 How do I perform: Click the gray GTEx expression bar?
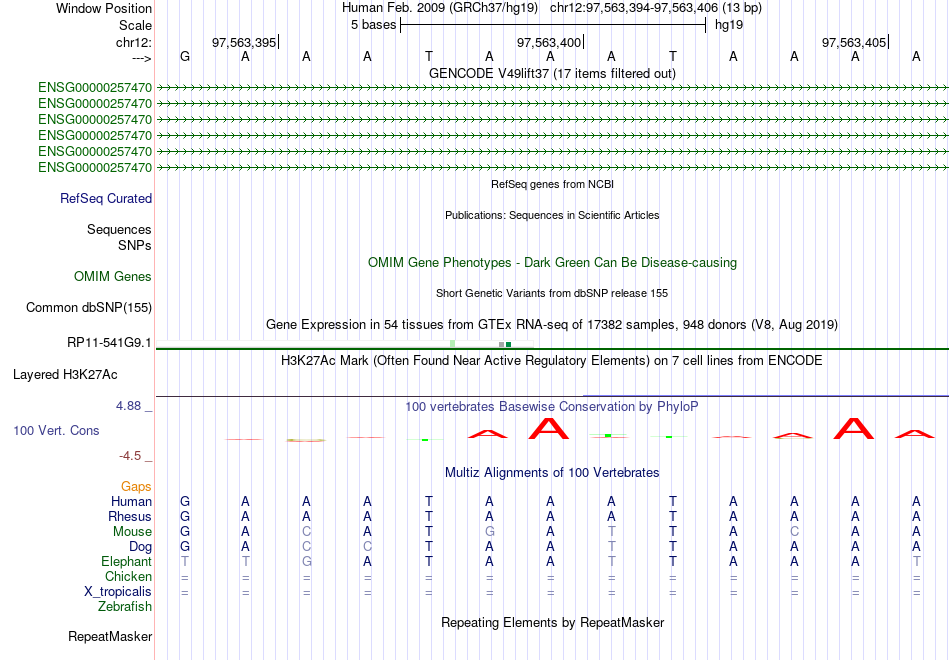[501, 344]
